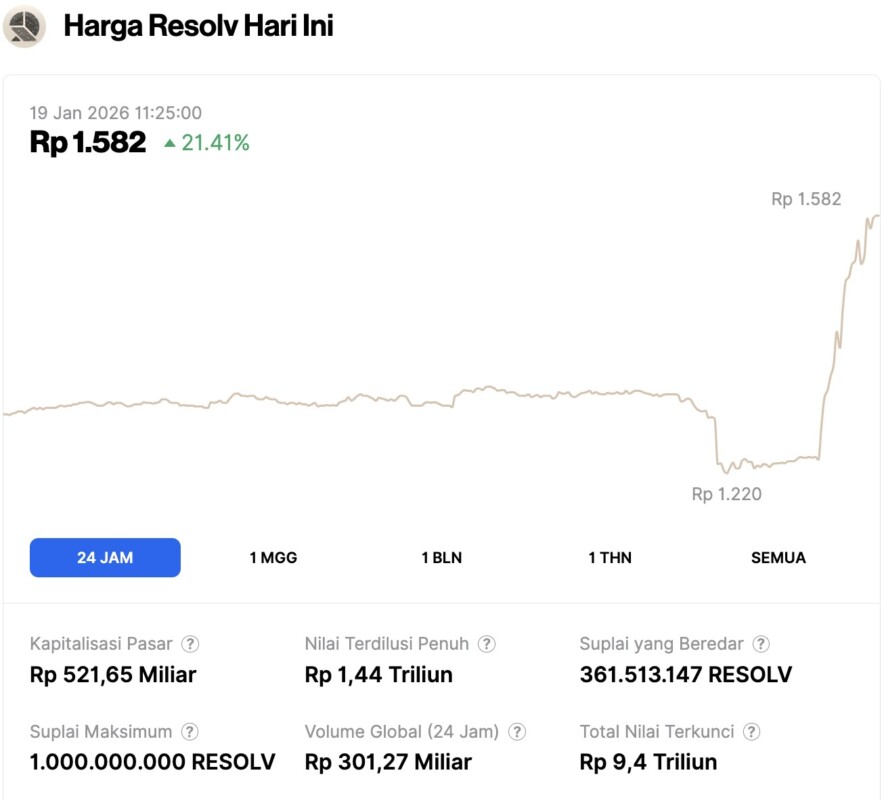The height and width of the screenshot is (800, 884).
Task: Click the Harga Resolv Hari Ini heading
Action: [x=198, y=26]
